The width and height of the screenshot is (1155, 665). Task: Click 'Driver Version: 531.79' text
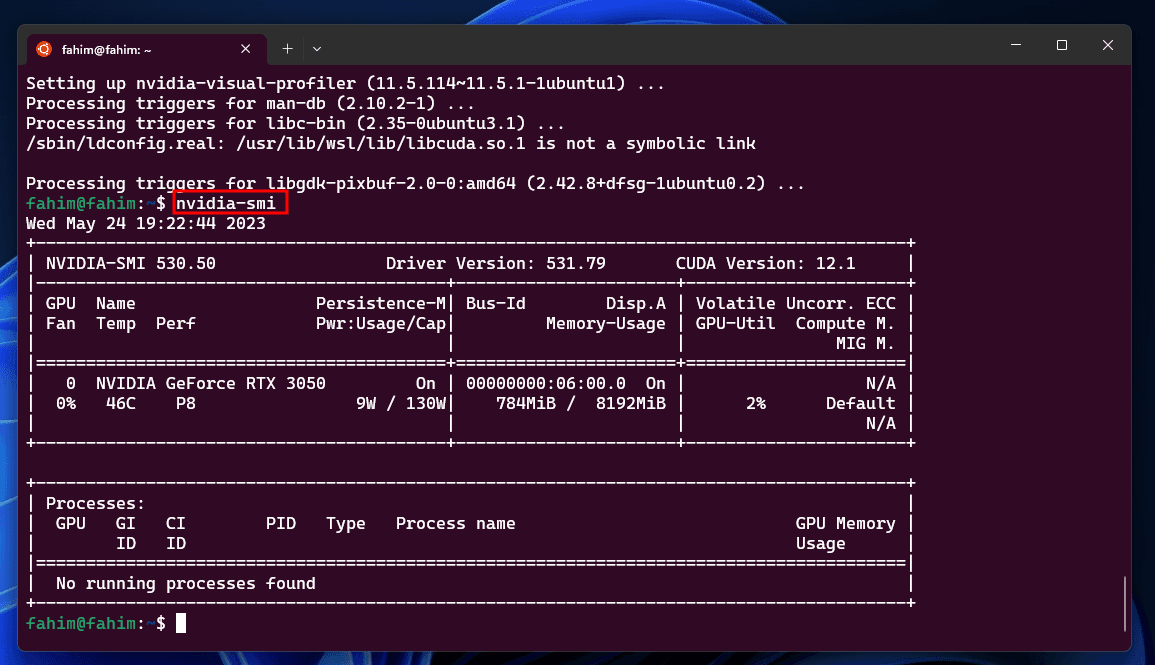(496, 264)
